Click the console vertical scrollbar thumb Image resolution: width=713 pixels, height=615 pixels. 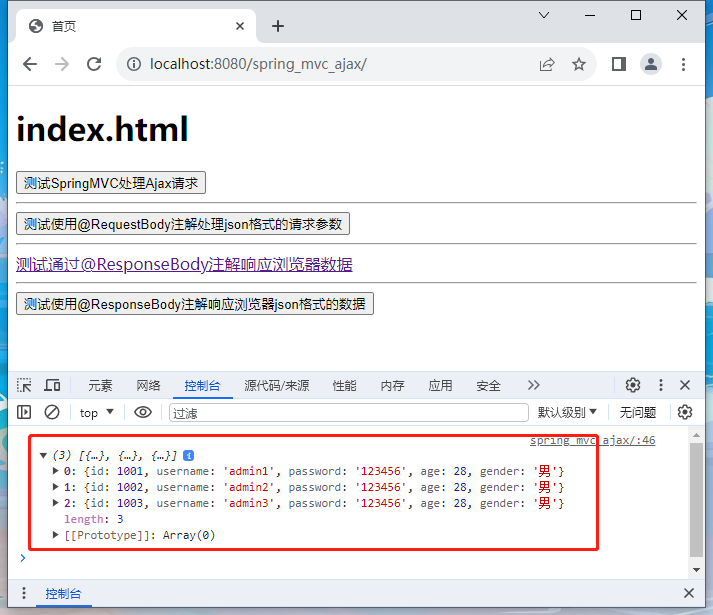(696, 499)
